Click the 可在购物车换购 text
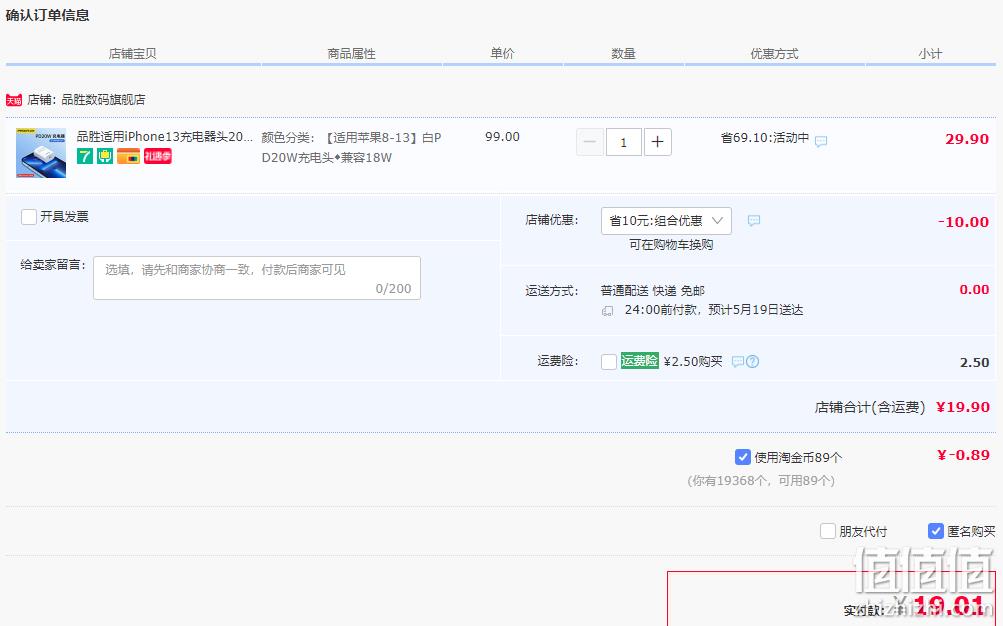Viewport: 1003px width, 626px height. point(671,244)
